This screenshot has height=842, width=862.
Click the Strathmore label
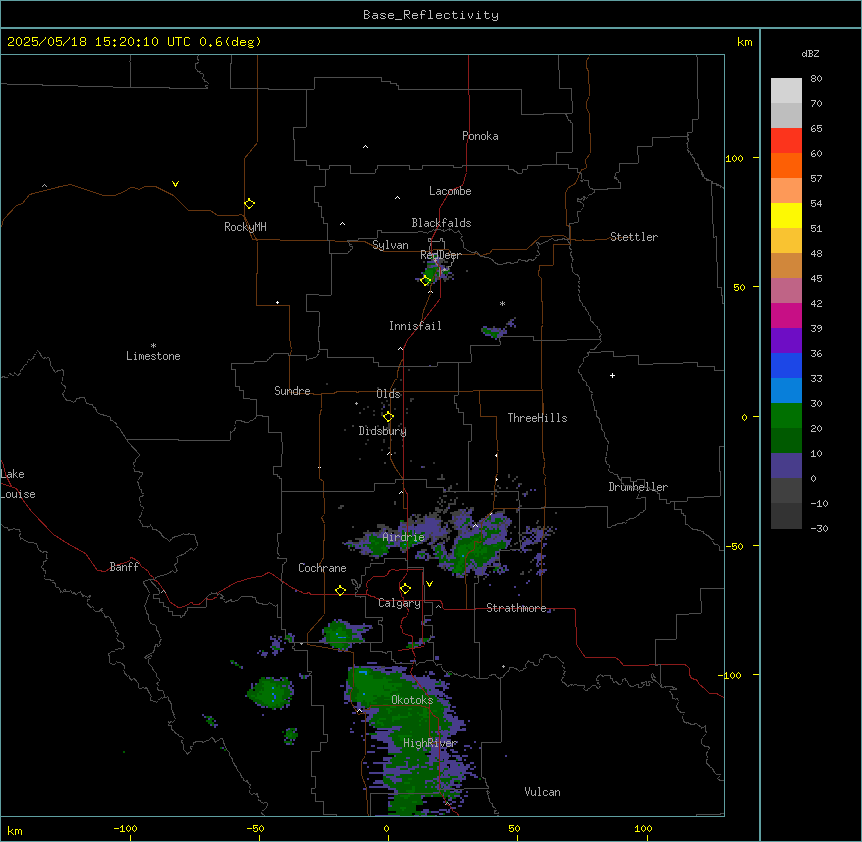tap(516, 608)
